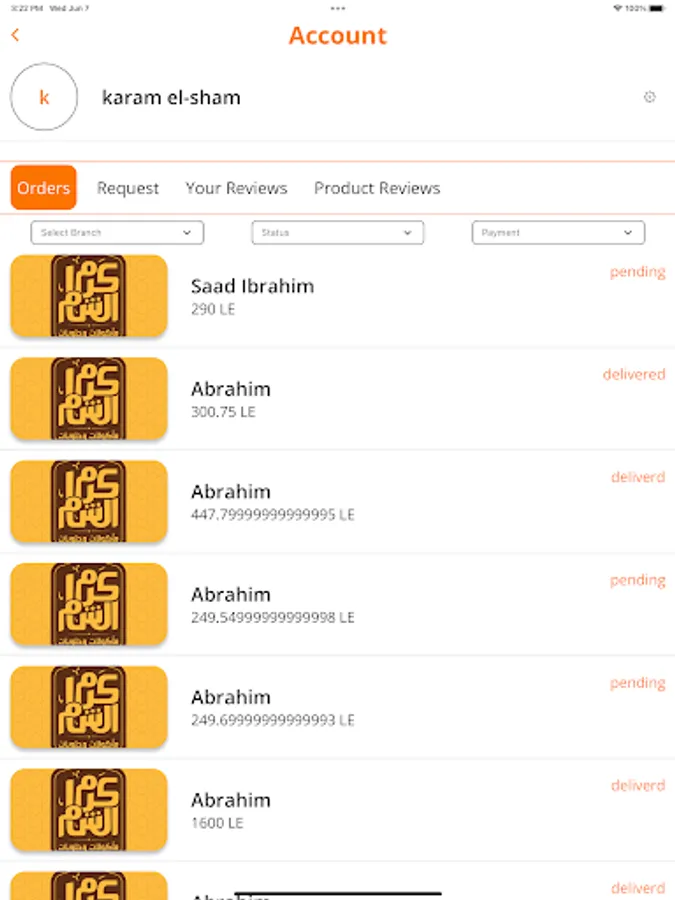The width and height of the screenshot is (675, 900).
Task: Switch to the Request tab
Action: pyautogui.click(x=127, y=188)
